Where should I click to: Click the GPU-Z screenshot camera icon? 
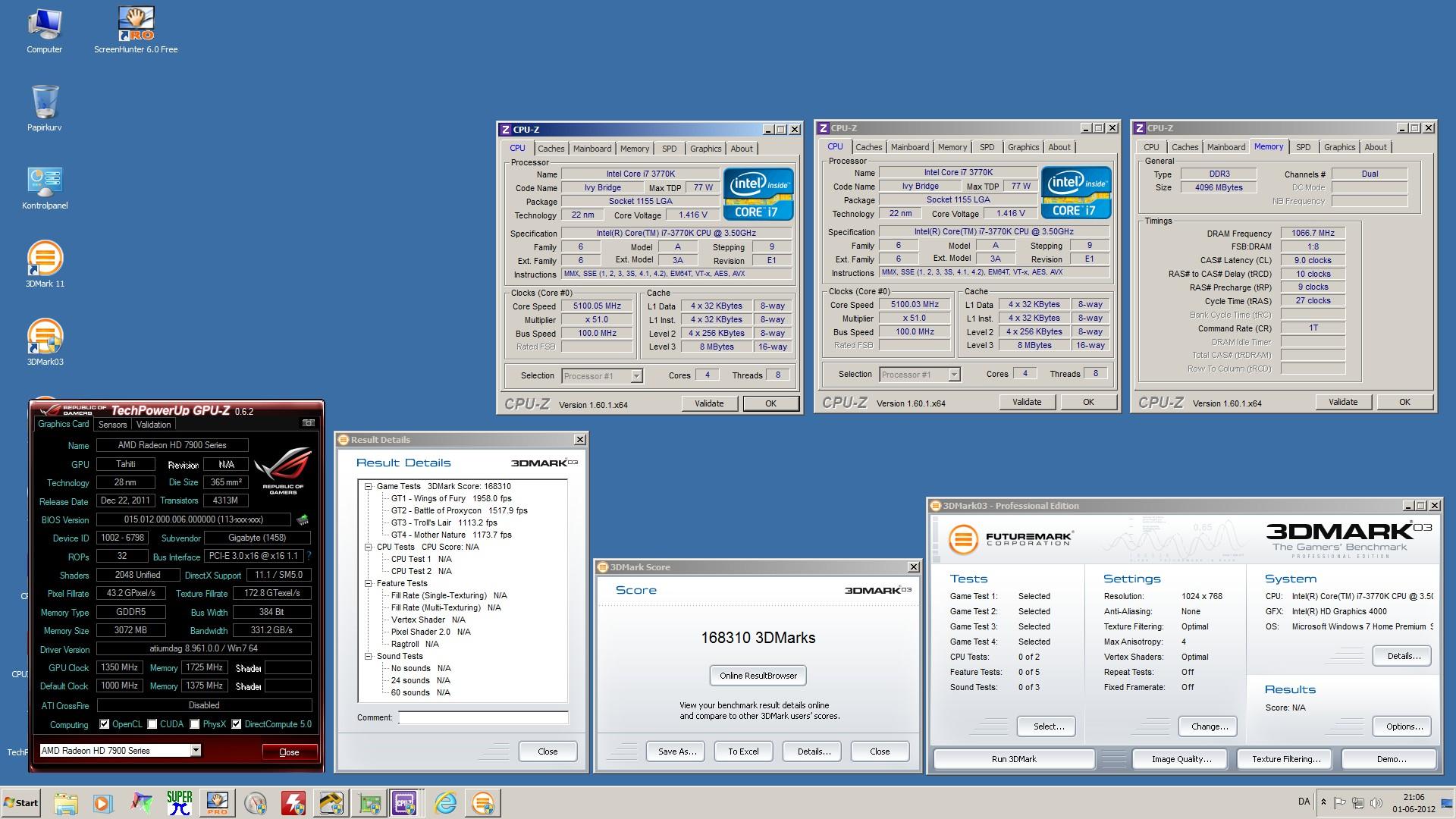pos(308,423)
